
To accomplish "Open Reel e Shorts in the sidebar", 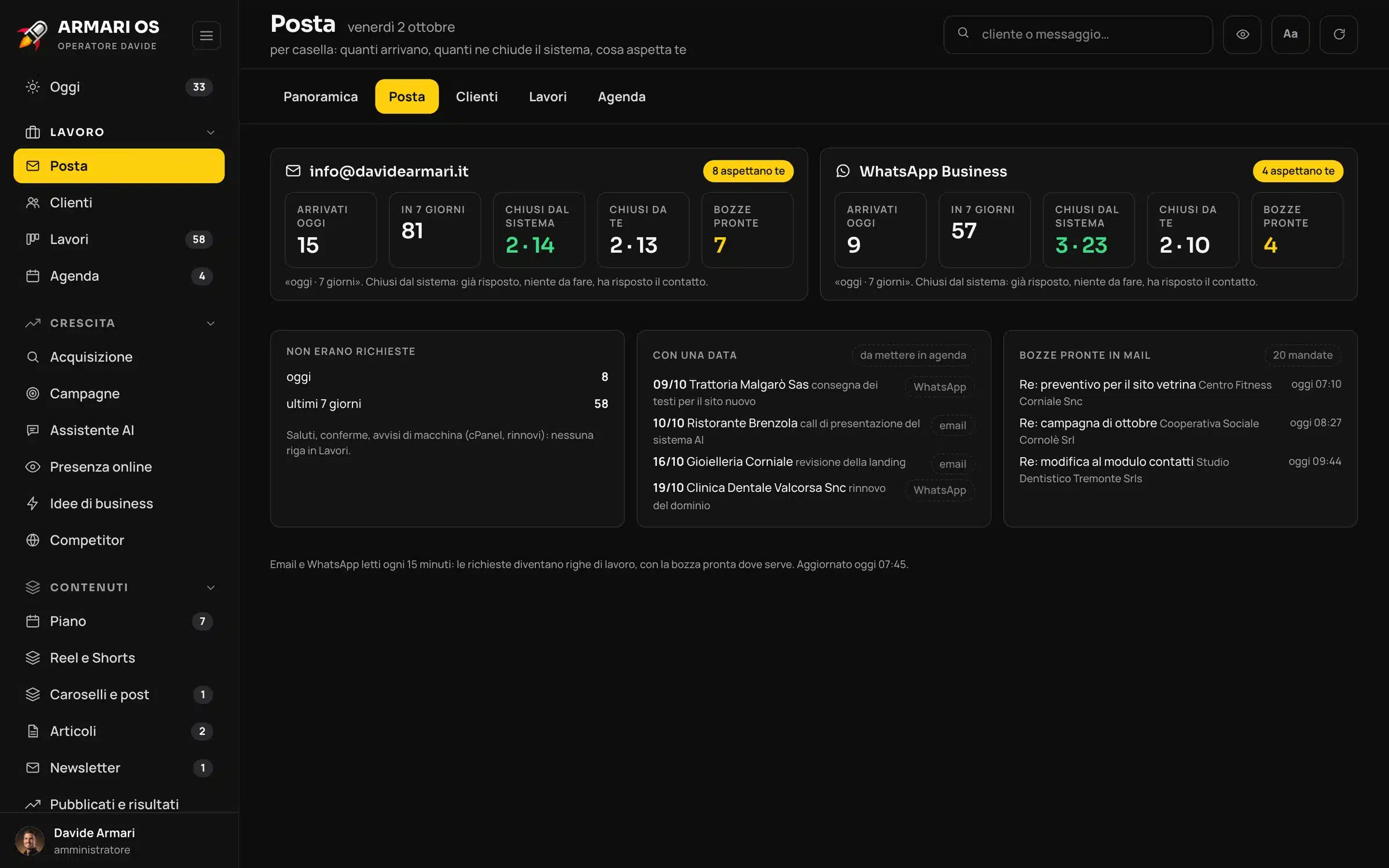I will click(x=119, y=658).
